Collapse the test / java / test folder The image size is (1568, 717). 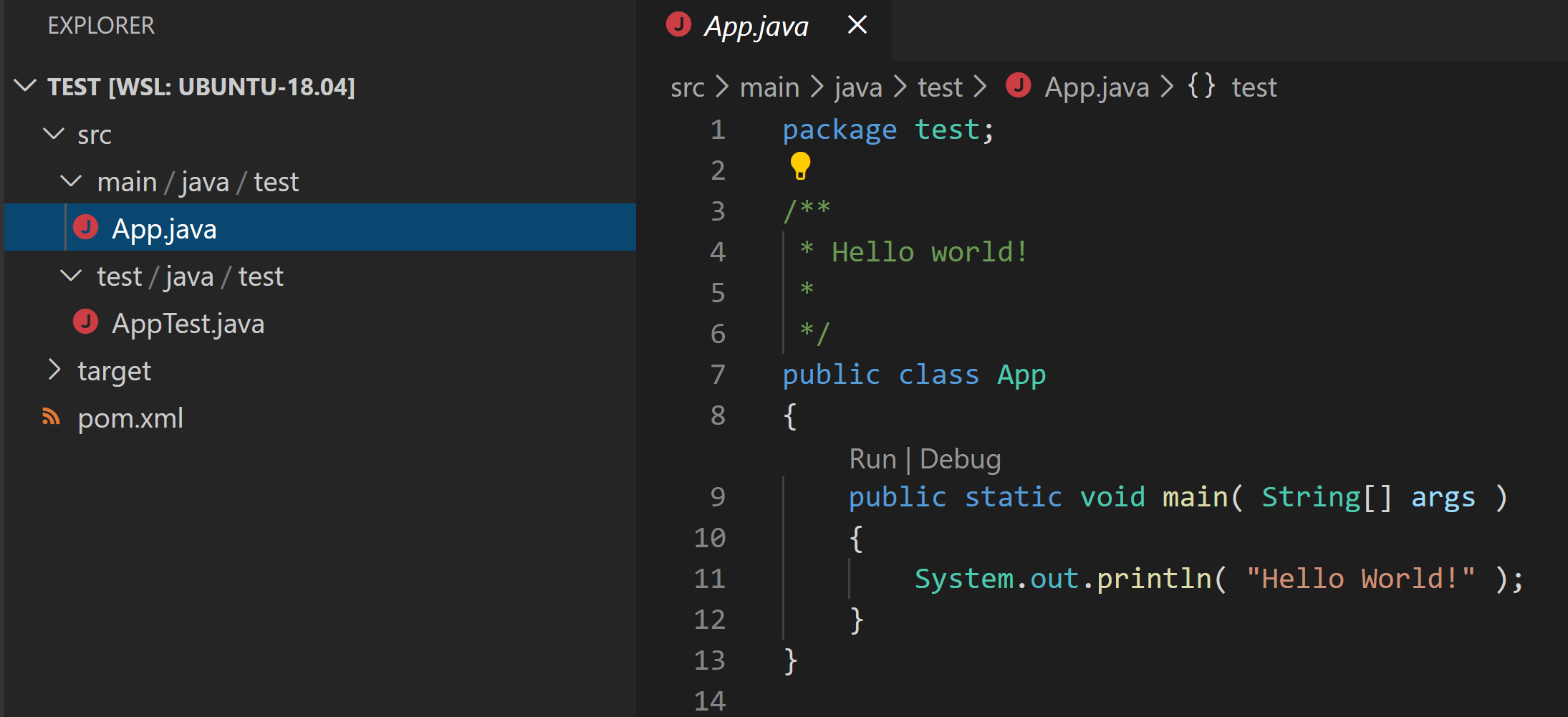pos(71,276)
